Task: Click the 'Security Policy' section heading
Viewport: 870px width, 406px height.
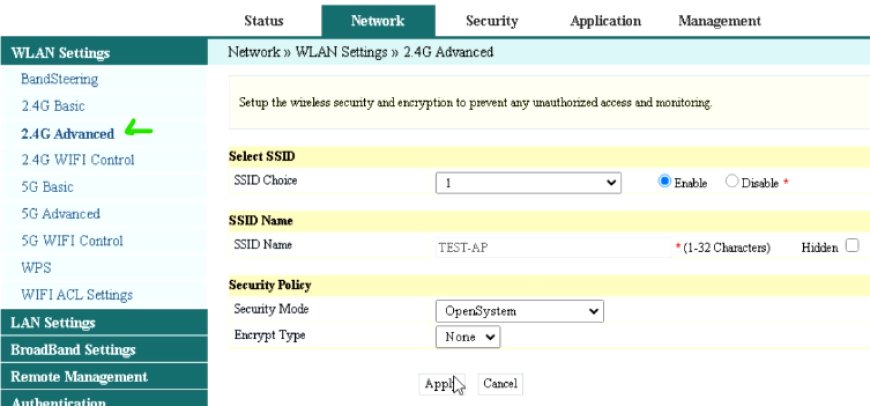Action: click(270, 285)
